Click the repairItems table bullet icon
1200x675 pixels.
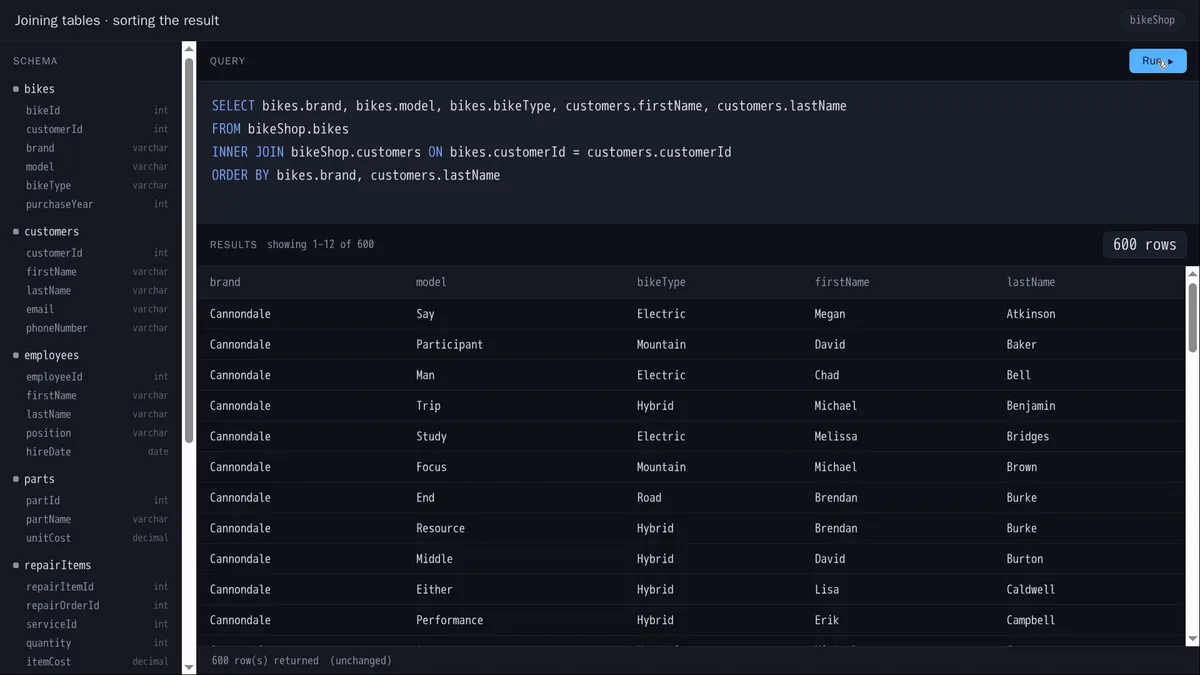(16, 565)
